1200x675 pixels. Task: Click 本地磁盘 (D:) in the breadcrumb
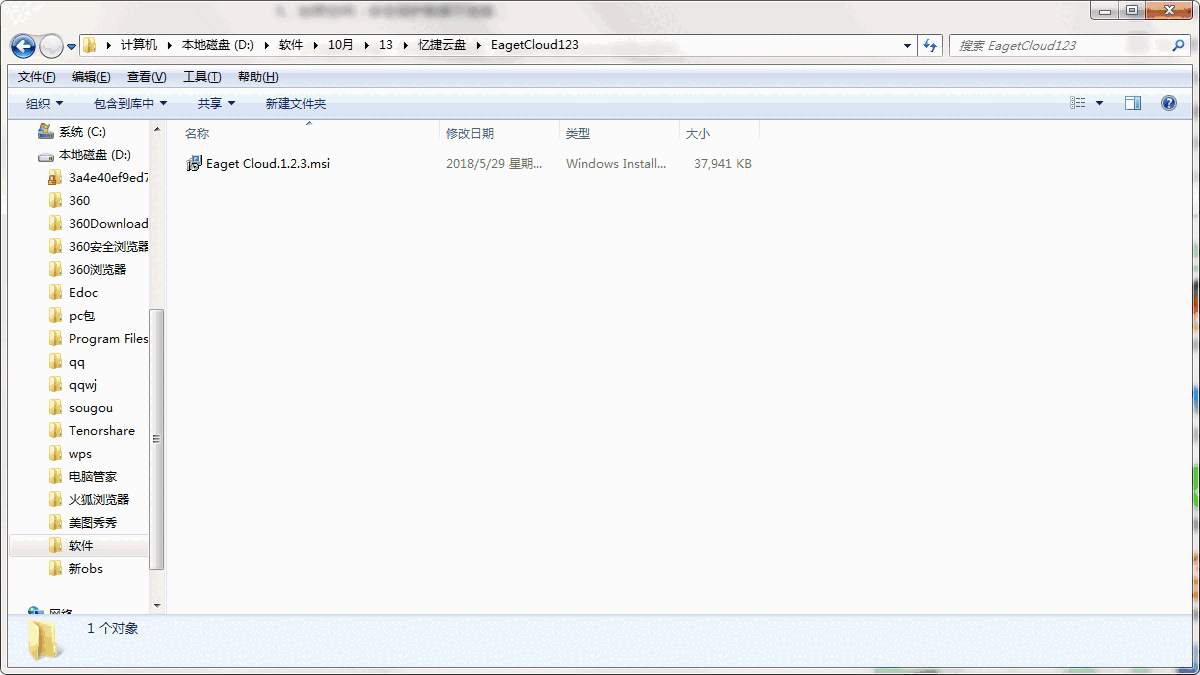coord(220,45)
